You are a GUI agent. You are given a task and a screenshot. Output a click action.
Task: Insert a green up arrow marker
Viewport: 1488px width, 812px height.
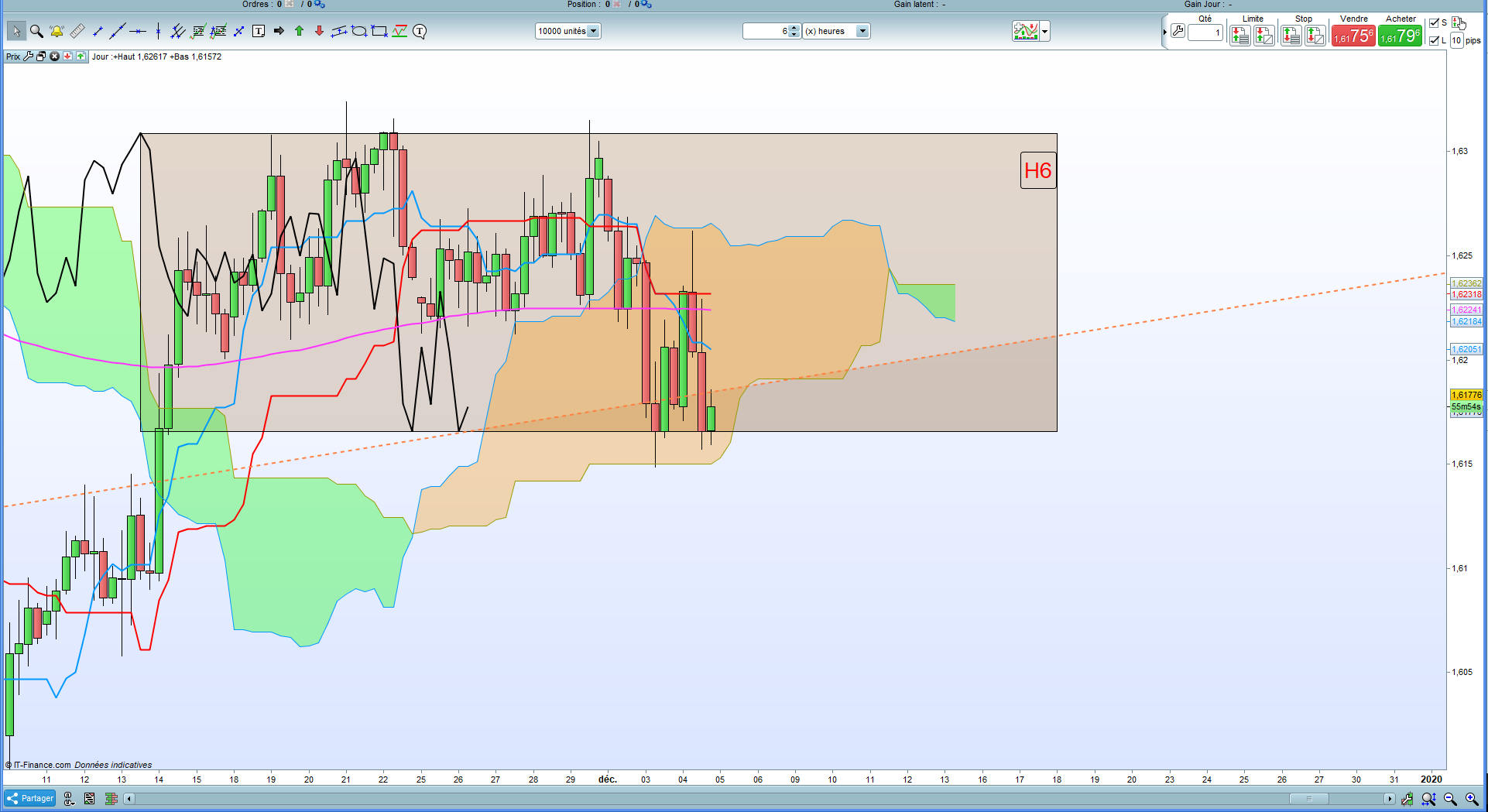pyautogui.click(x=299, y=31)
